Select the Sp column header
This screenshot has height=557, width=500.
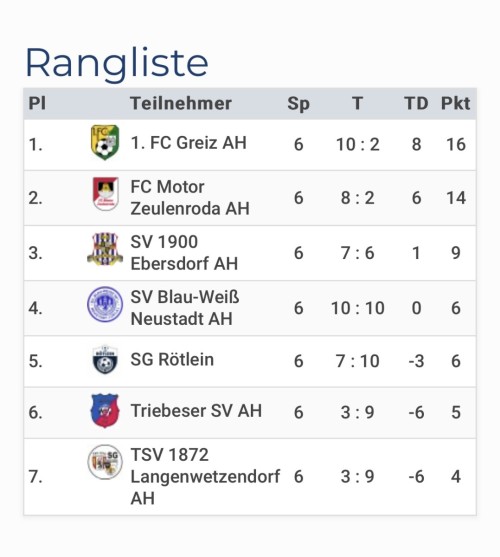click(298, 104)
